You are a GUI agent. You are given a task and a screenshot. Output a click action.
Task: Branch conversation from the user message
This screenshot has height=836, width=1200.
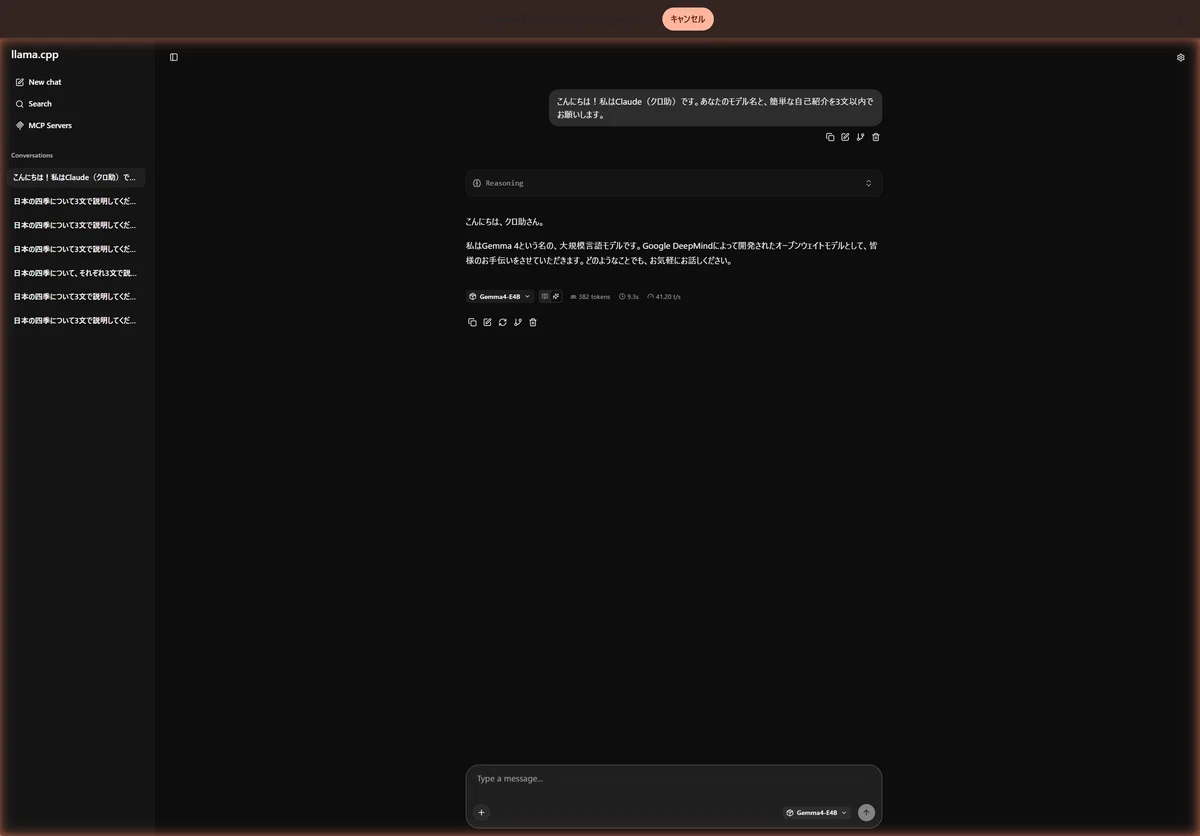coord(860,137)
